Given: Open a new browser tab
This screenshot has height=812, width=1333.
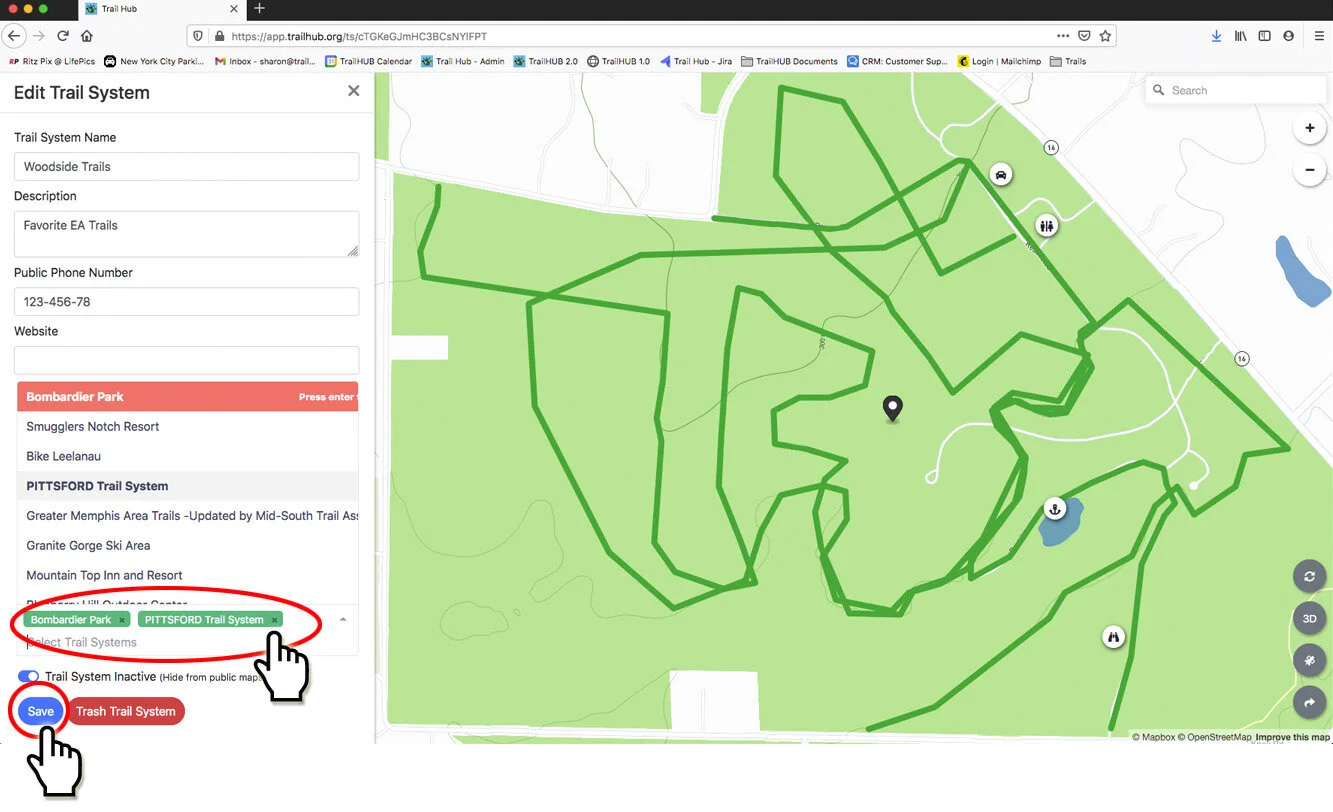Looking at the screenshot, I should click(259, 9).
